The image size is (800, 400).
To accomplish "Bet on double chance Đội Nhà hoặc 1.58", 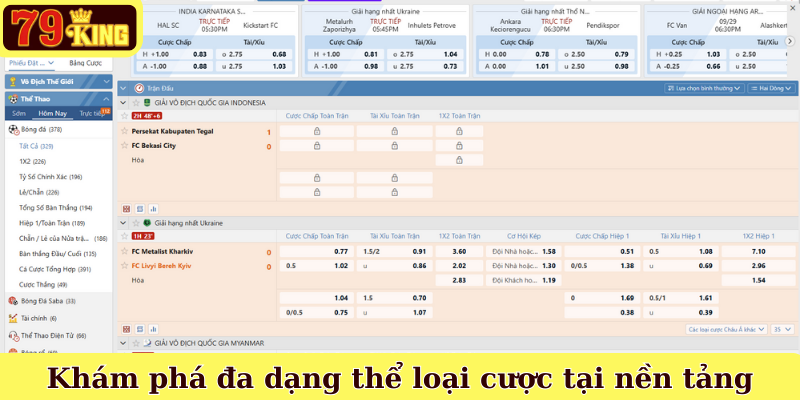I will point(523,252).
